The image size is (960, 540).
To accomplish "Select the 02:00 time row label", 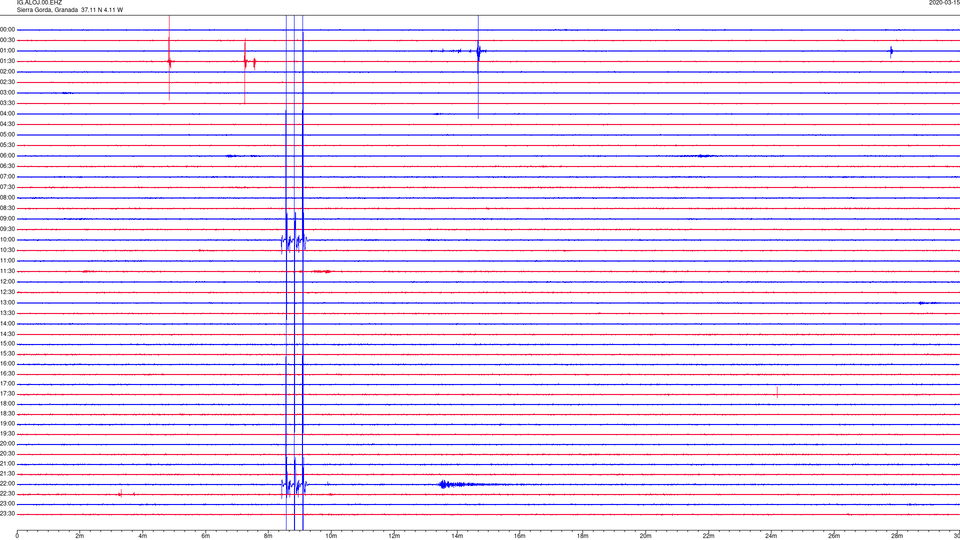I will (8, 72).
